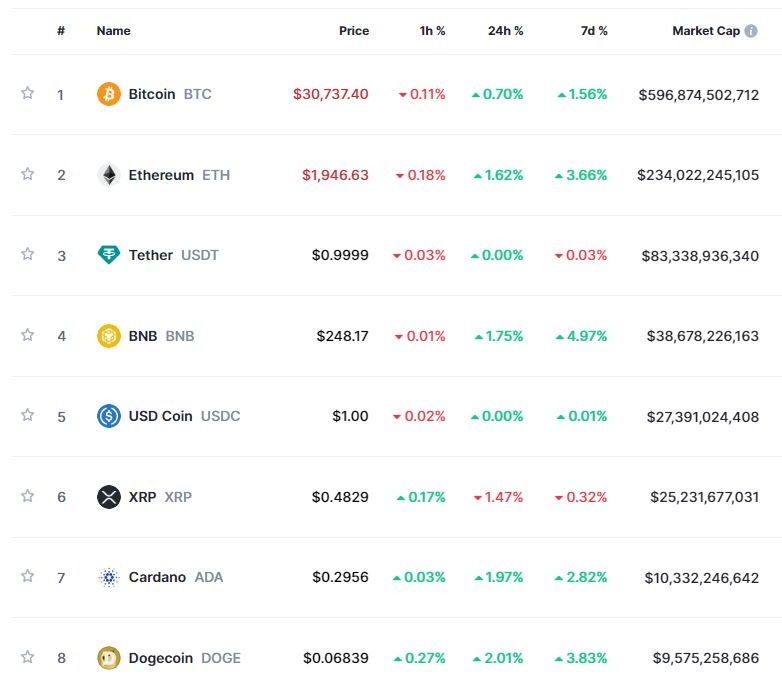Click the Ethereum diamond logo icon
The image size is (782, 691).
pyautogui.click(x=108, y=175)
